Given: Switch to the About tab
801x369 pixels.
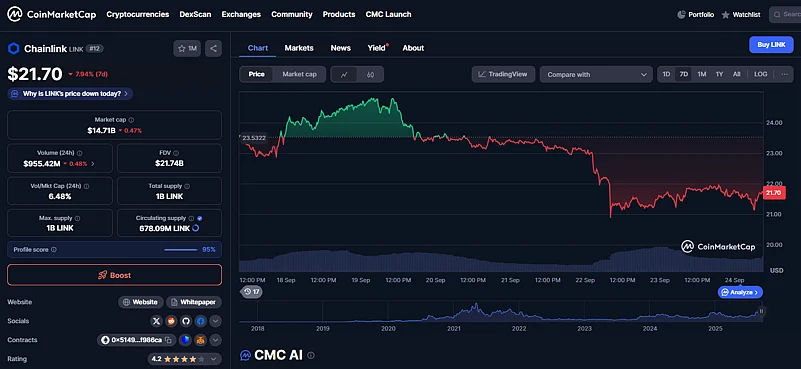Looking at the screenshot, I should (x=413, y=48).
